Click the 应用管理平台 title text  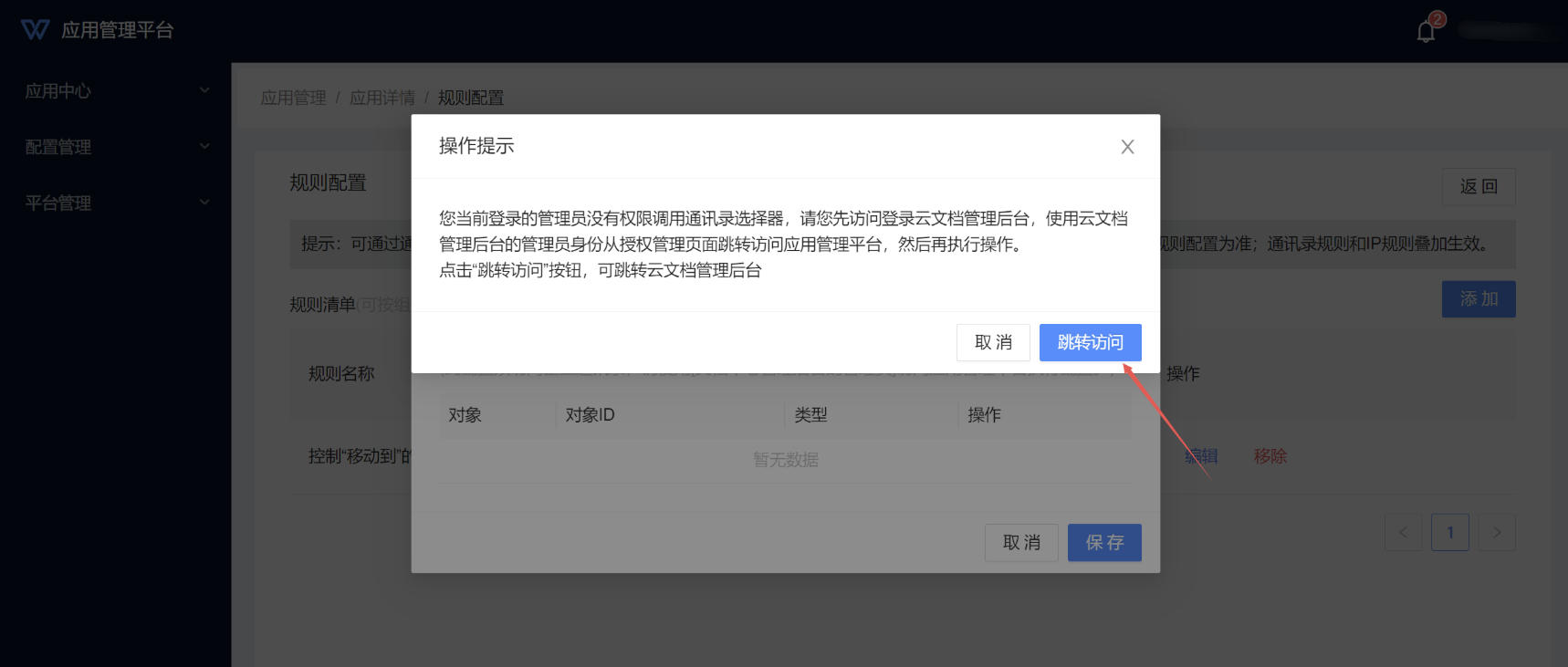(117, 30)
